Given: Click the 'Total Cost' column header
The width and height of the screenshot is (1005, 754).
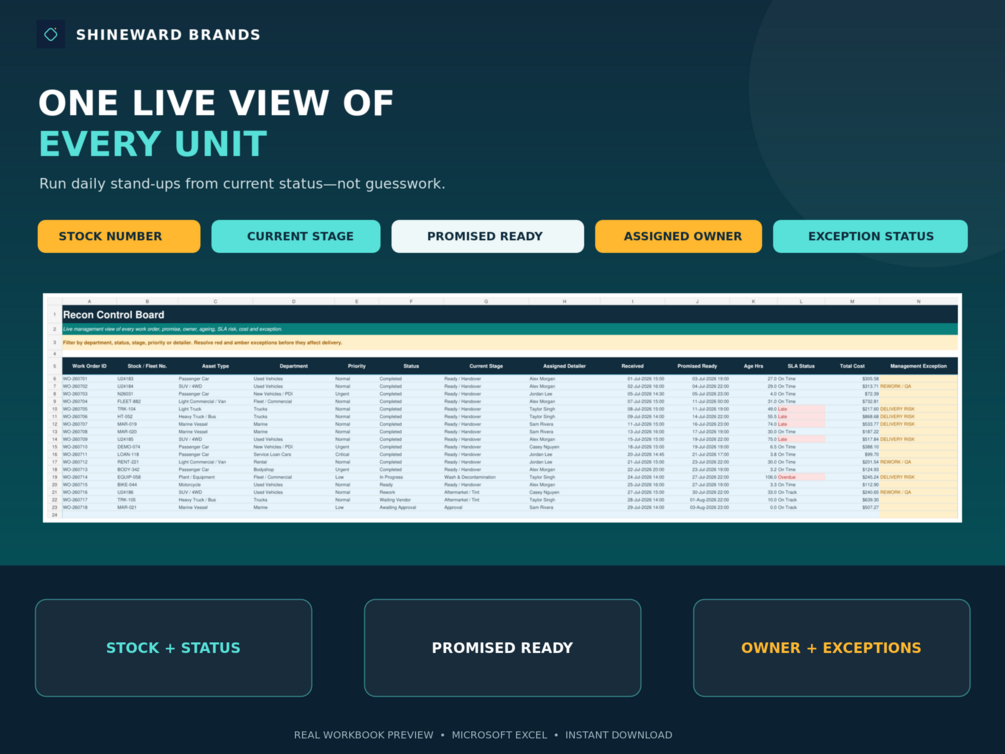Looking at the screenshot, I should click(852, 366).
